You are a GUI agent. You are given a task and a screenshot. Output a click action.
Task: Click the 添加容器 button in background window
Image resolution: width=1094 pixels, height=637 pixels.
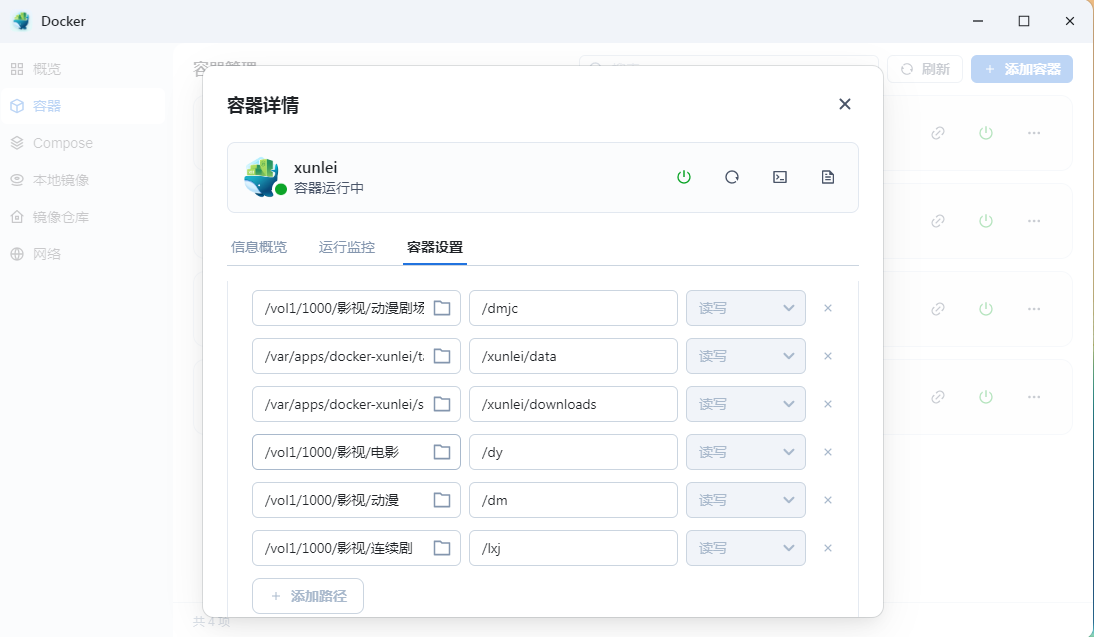point(1022,69)
